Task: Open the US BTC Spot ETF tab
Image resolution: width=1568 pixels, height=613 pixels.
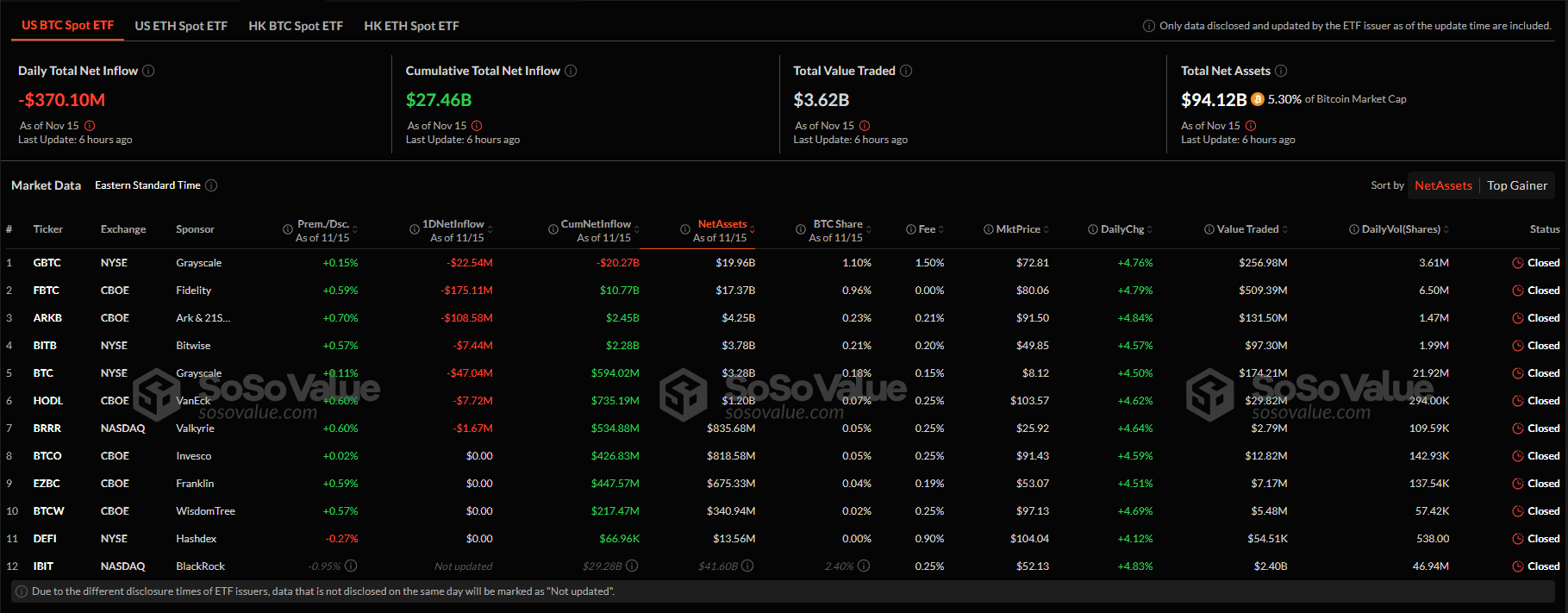Action: [68, 25]
